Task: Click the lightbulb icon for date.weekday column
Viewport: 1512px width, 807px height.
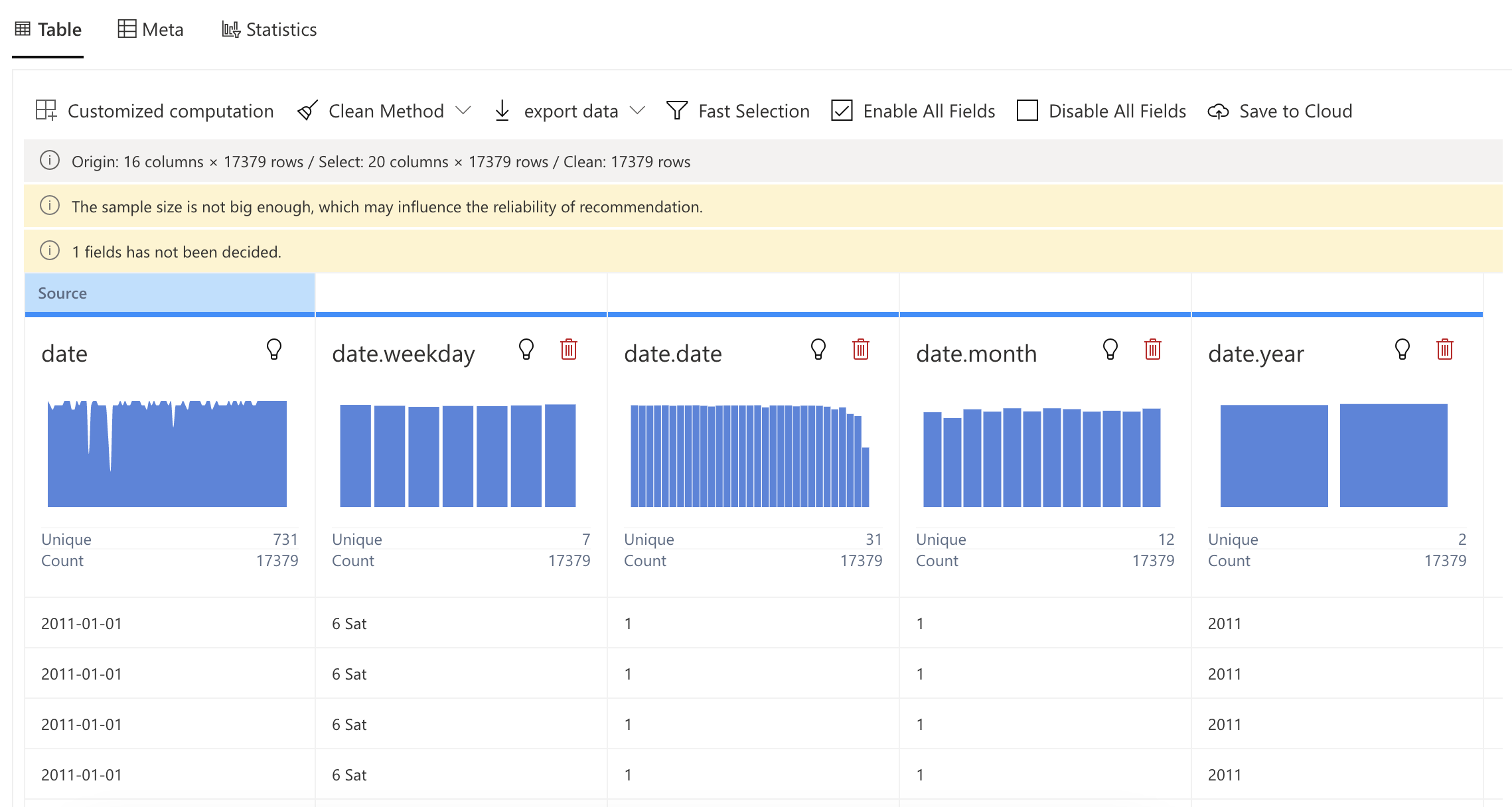Action: pos(526,349)
